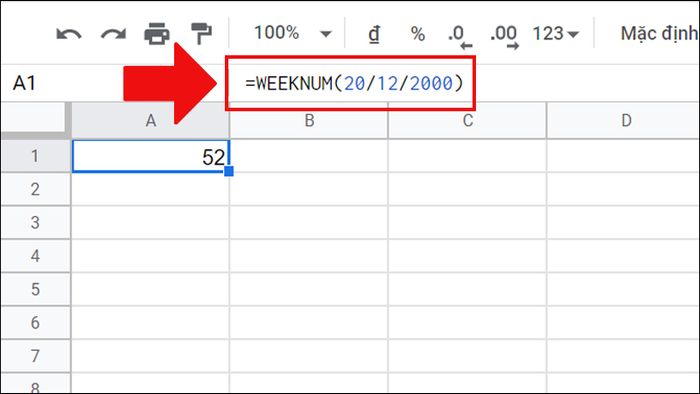Apply percent format icon
700x394 pixels.
417,34
